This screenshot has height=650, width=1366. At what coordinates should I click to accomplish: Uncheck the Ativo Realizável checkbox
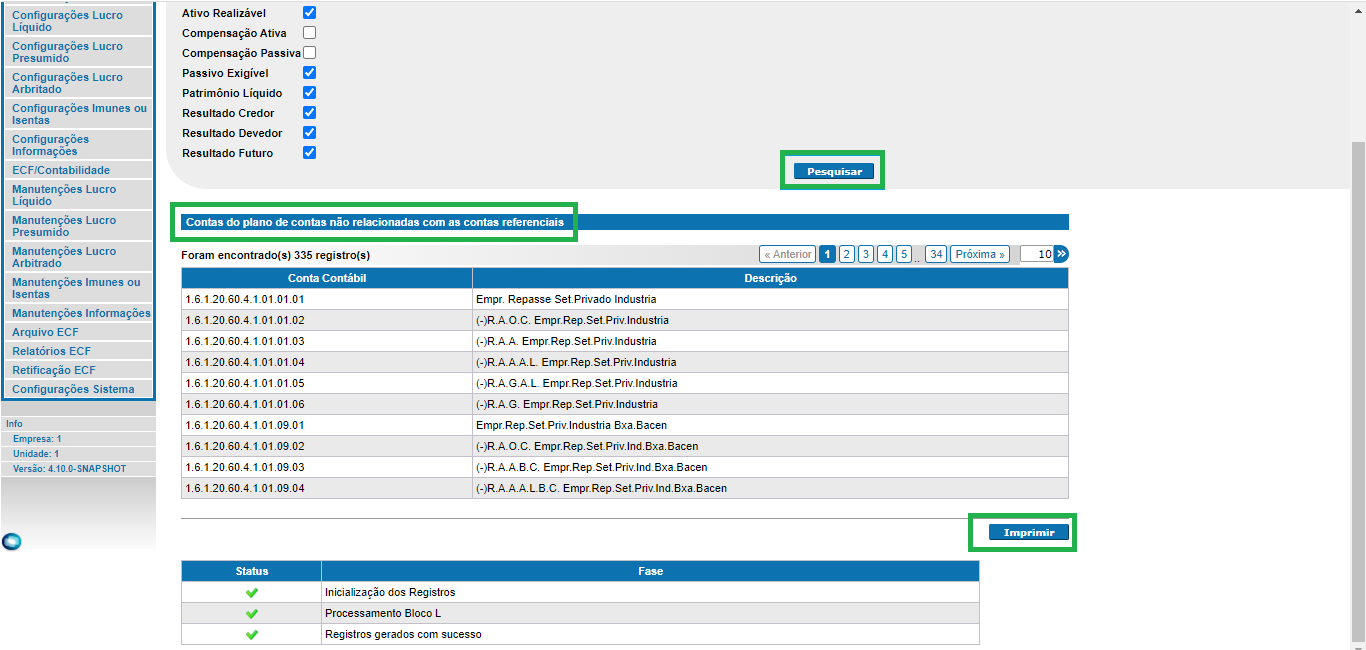tap(310, 13)
